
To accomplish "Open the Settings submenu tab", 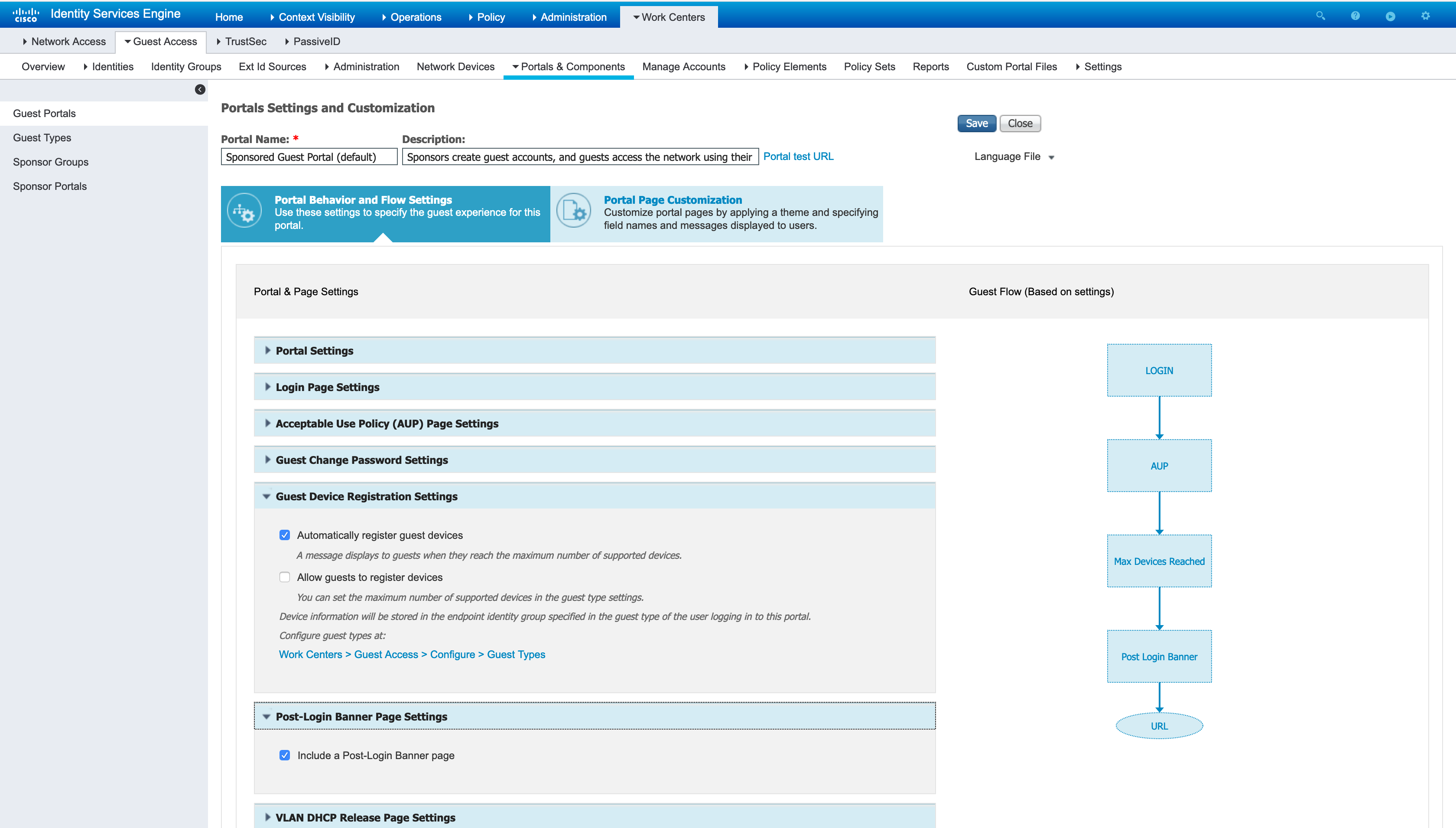I will click(x=1098, y=66).
